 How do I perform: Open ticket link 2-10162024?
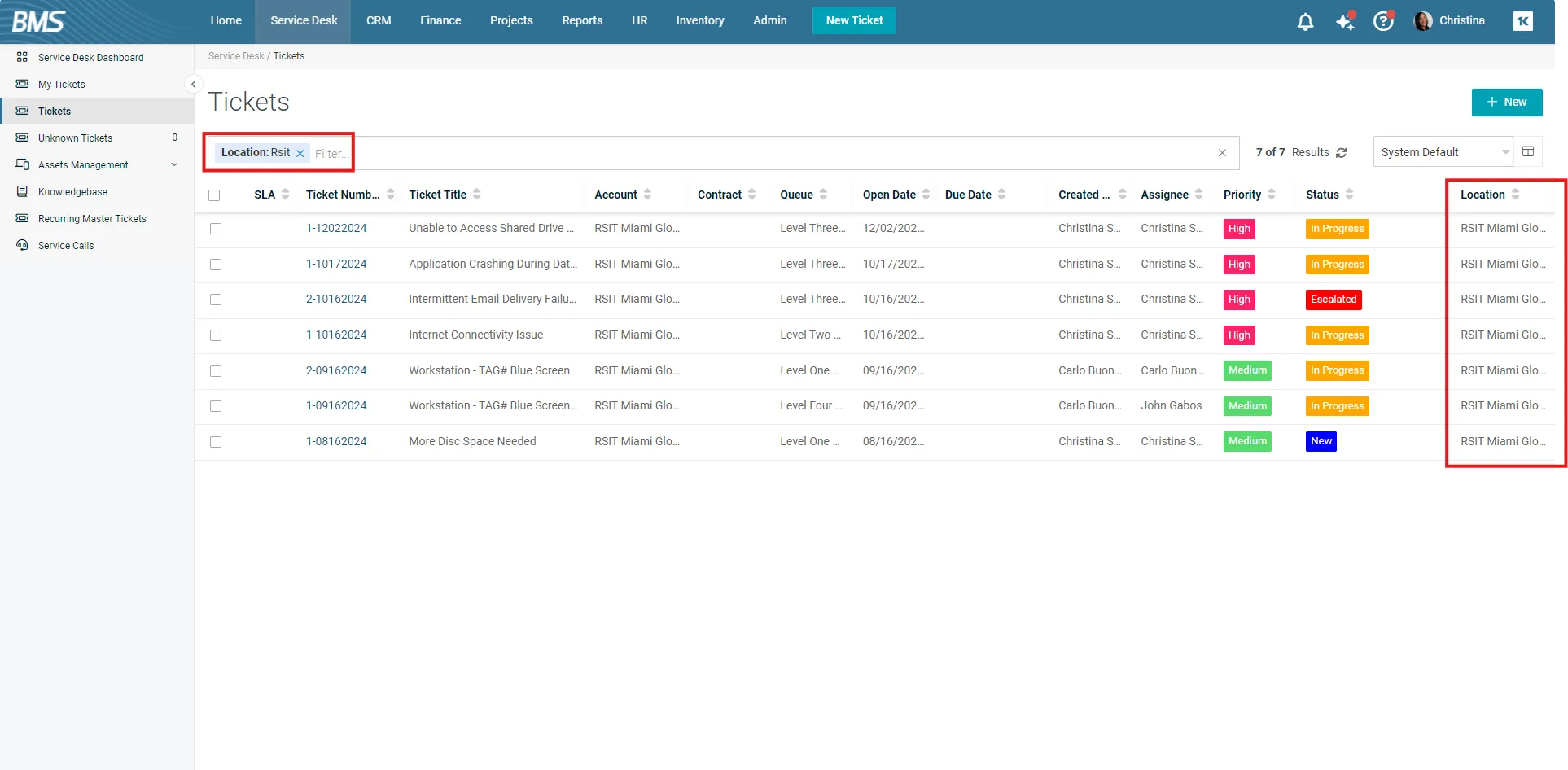point(336,300)
